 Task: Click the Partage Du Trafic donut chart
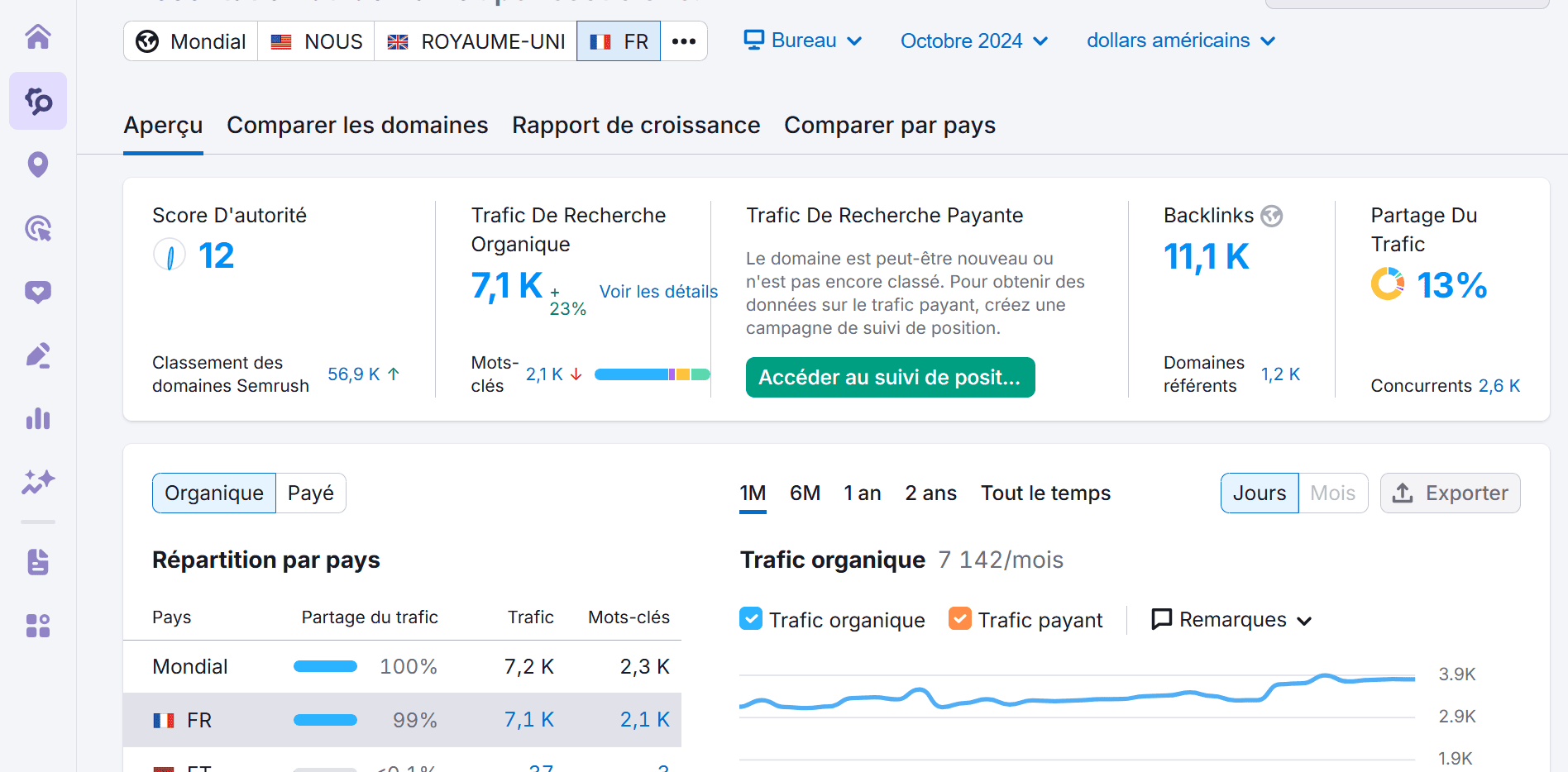click(x=1387, y=284)
